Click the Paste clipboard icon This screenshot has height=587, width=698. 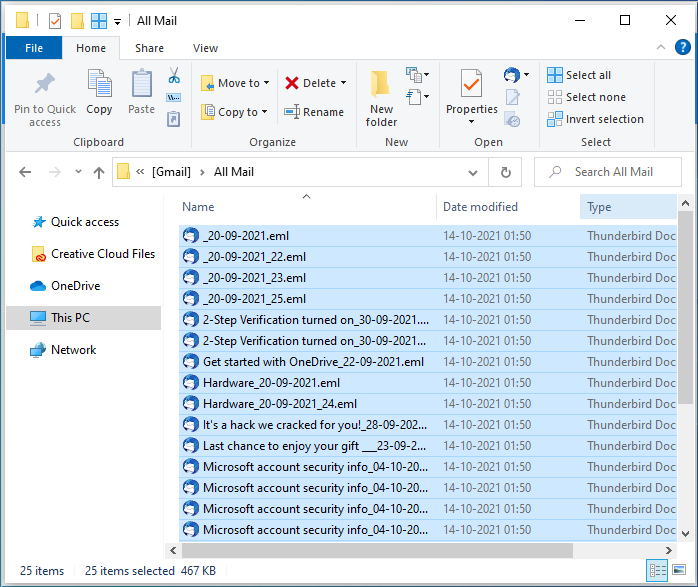click(142, 83)
